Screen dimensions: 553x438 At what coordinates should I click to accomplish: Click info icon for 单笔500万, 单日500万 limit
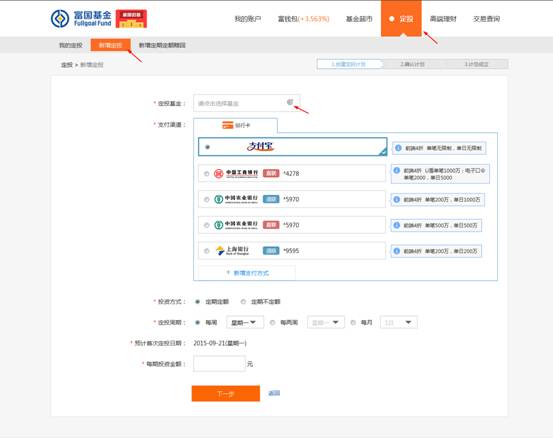[396, 225]
